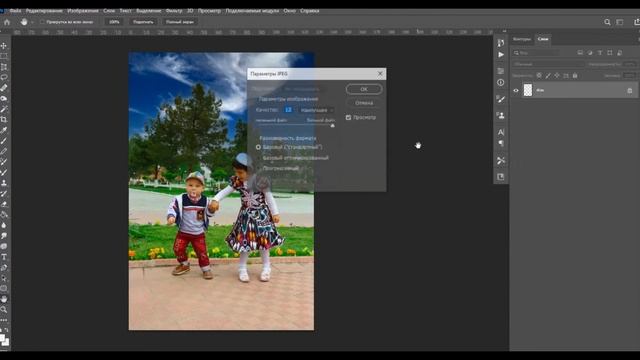Select the Базовый (стандартный) radio option
640x360 pixels.
click(258, 147)
